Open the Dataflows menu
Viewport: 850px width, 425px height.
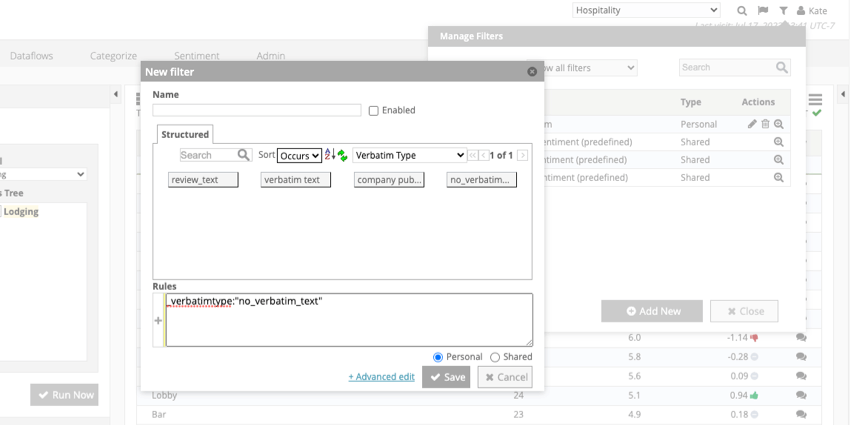click(x=31, y=56)
